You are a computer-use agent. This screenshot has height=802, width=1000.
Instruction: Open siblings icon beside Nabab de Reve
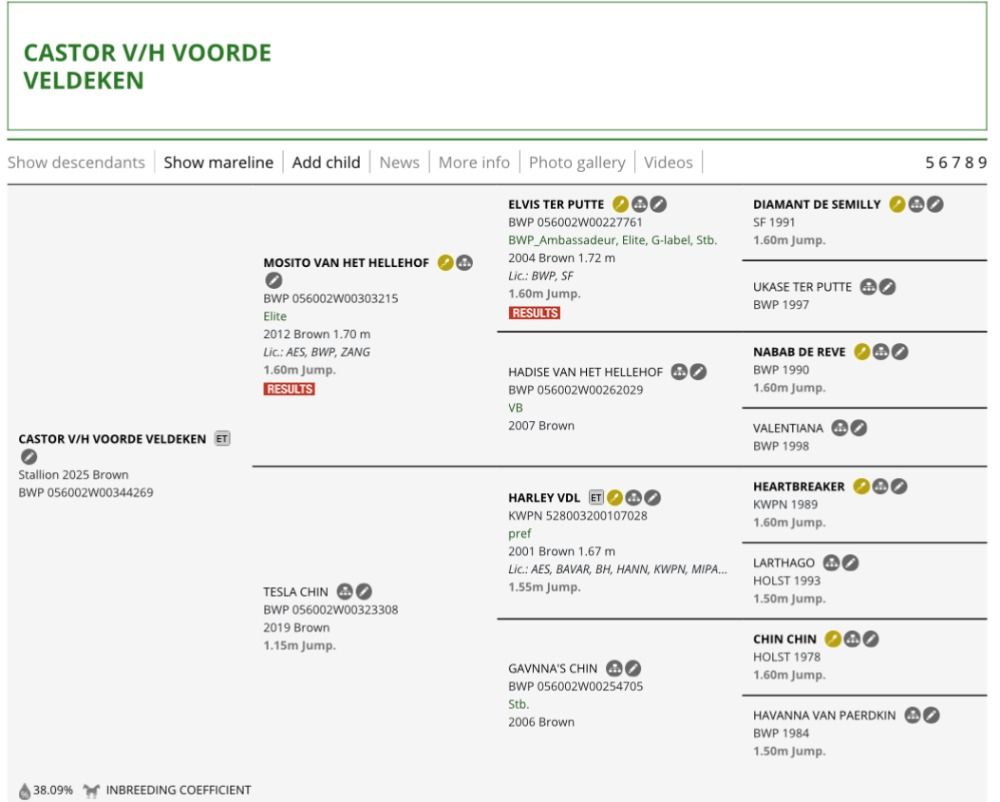pos(881,351)
